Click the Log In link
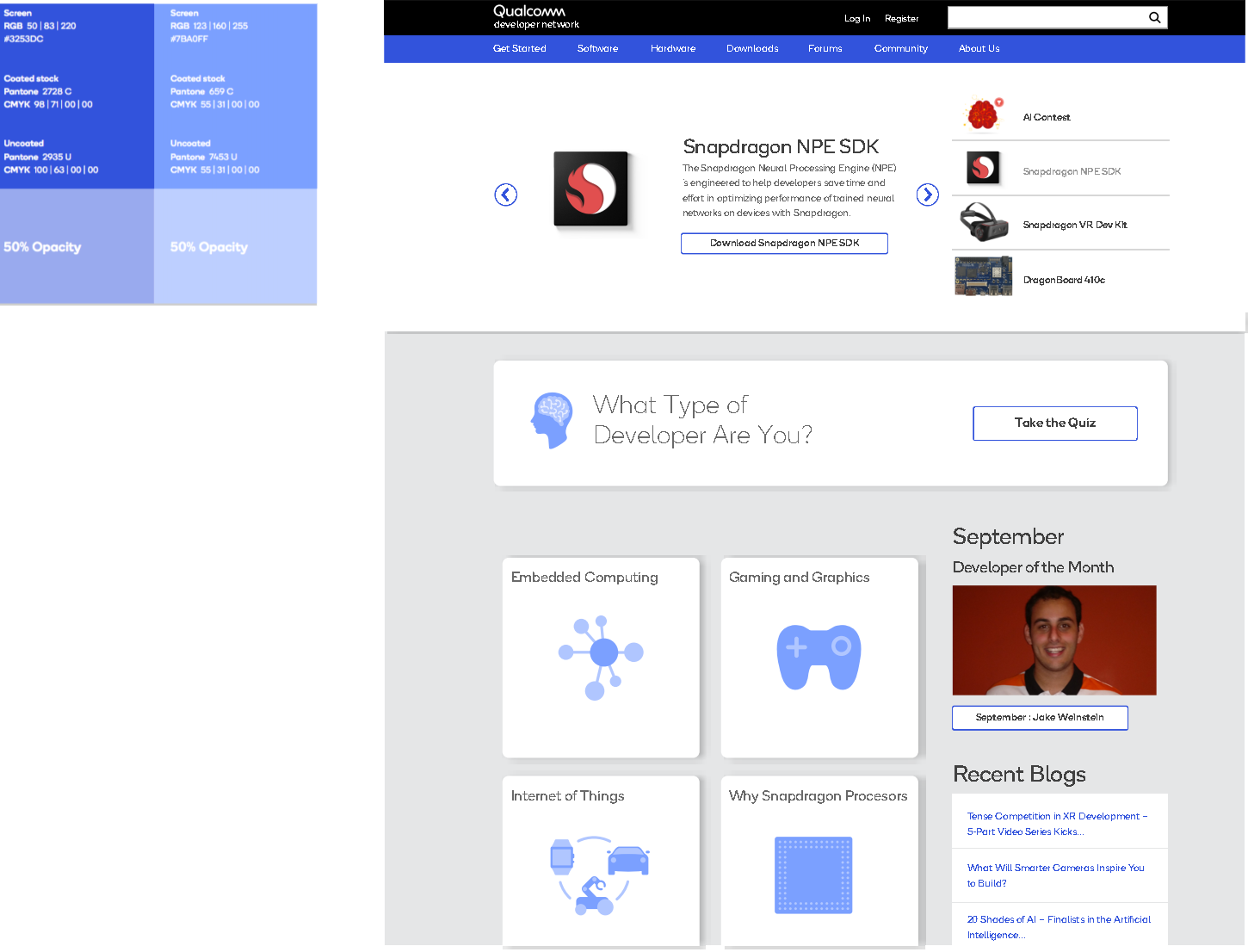Image resolution: width=1248 pixels, height=952 pixels. click(856, 18)
